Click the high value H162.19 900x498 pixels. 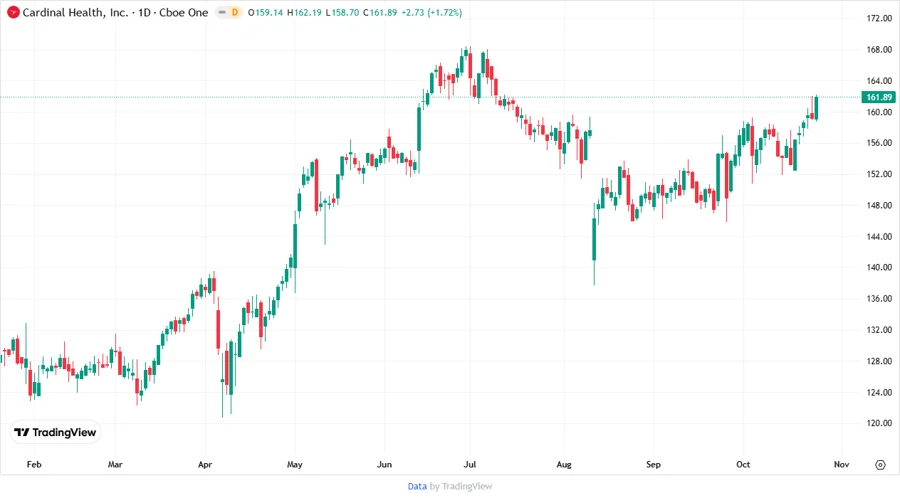(x=304, y=13)
